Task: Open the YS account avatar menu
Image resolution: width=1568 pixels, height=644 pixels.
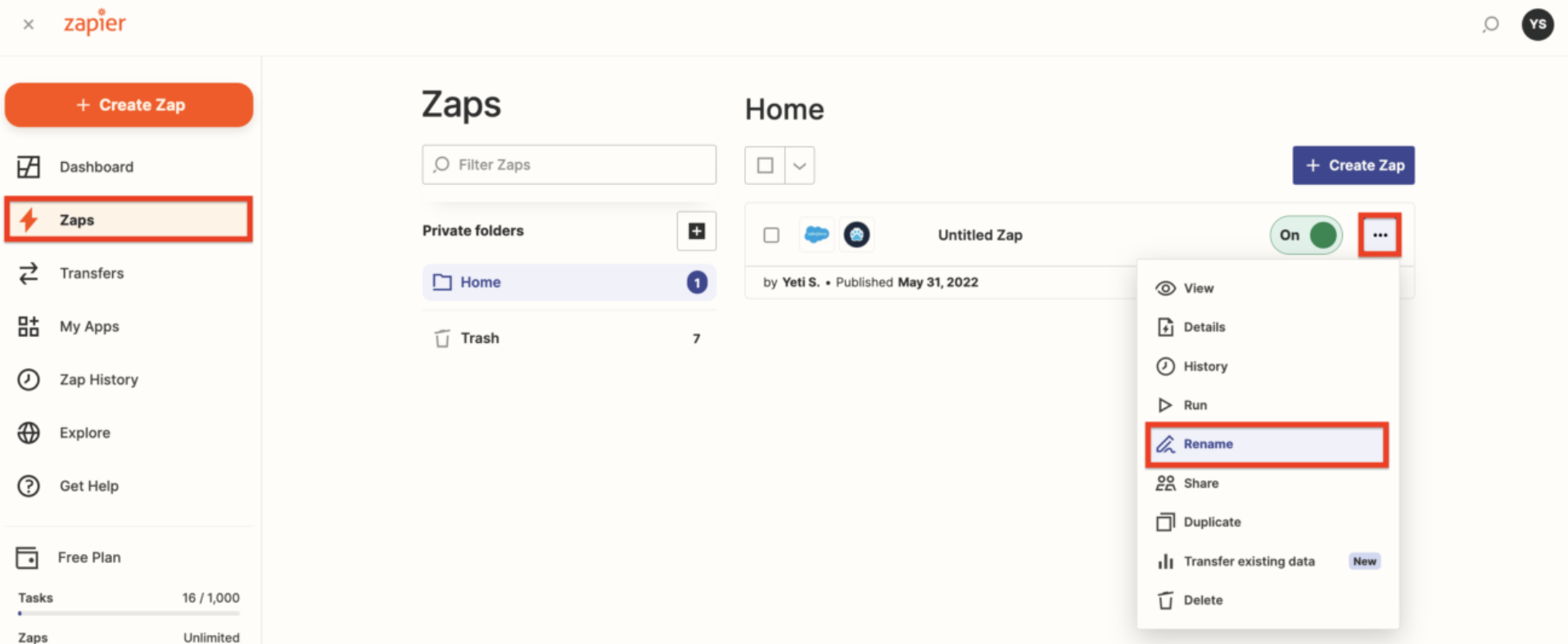Action: pos(1537,25)
